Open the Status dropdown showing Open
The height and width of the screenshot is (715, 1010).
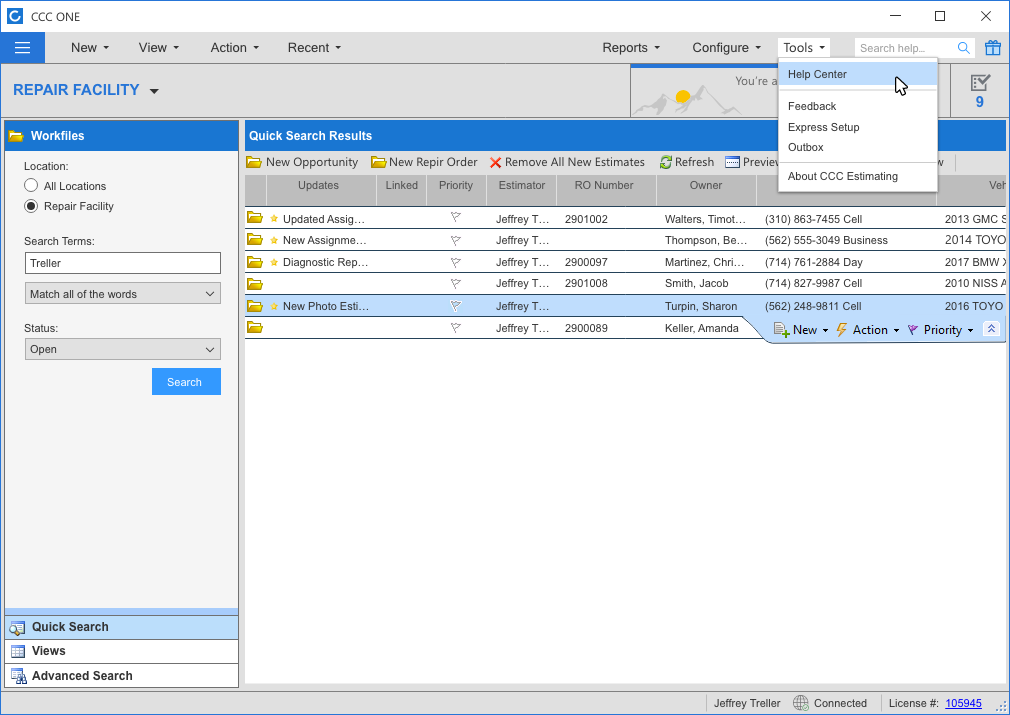coord(122,349)
